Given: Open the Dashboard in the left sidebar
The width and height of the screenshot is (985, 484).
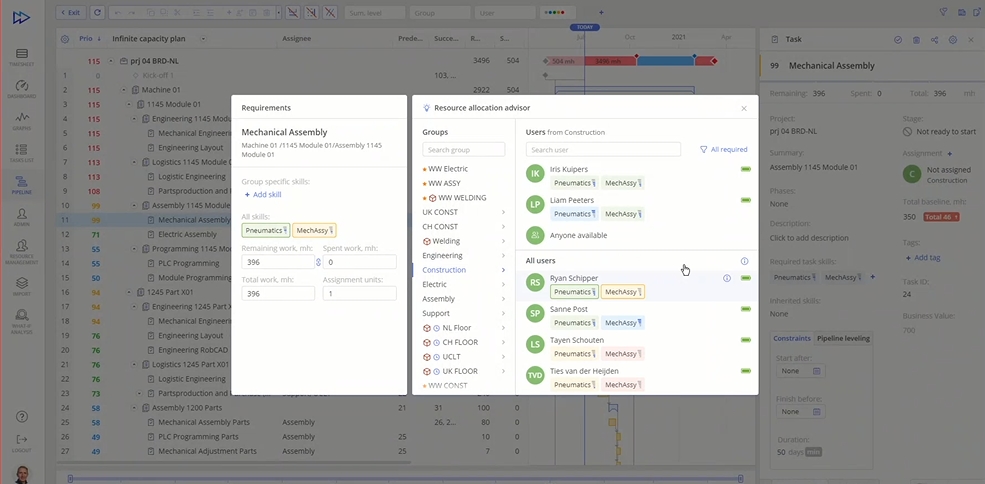Looking at the screenshot, I should click(x=21, y=90).
